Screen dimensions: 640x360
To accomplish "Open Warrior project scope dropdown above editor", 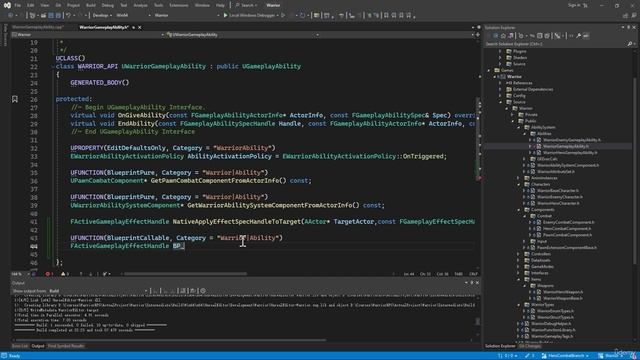I will click(x=88, y=35).
